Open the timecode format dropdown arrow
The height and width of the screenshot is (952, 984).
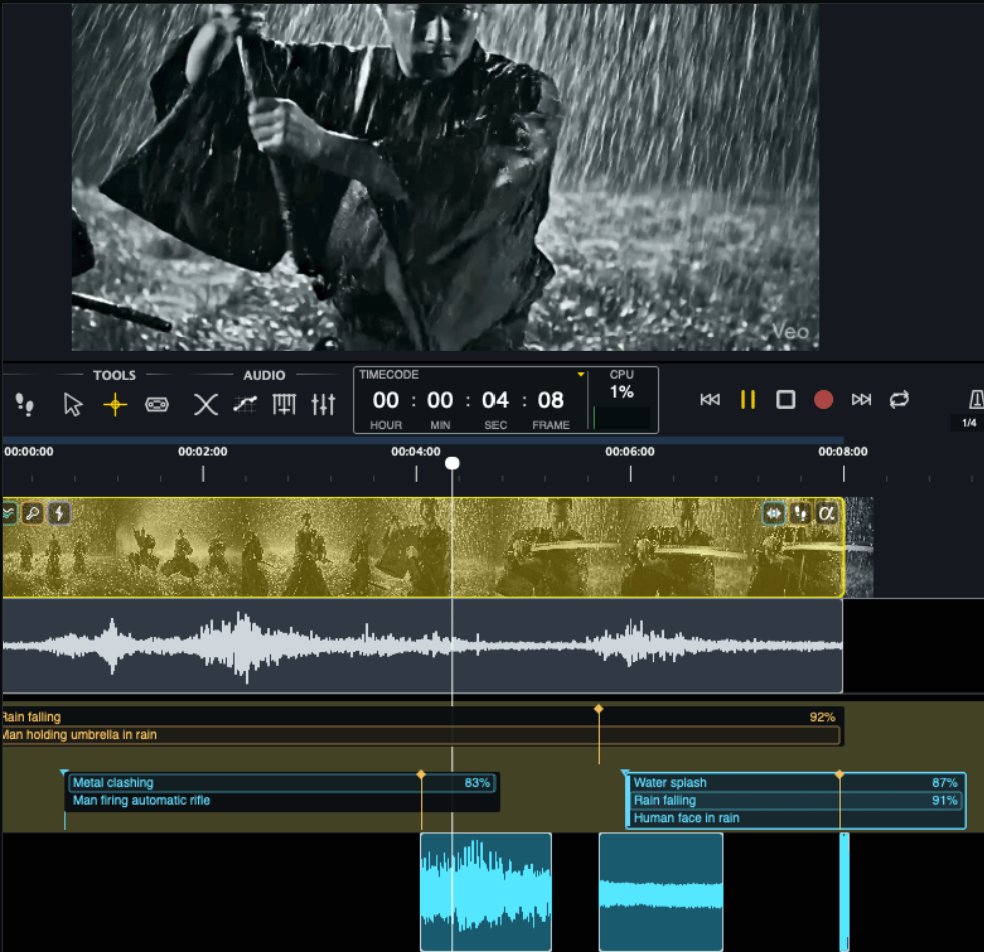(x=580, y=375)
